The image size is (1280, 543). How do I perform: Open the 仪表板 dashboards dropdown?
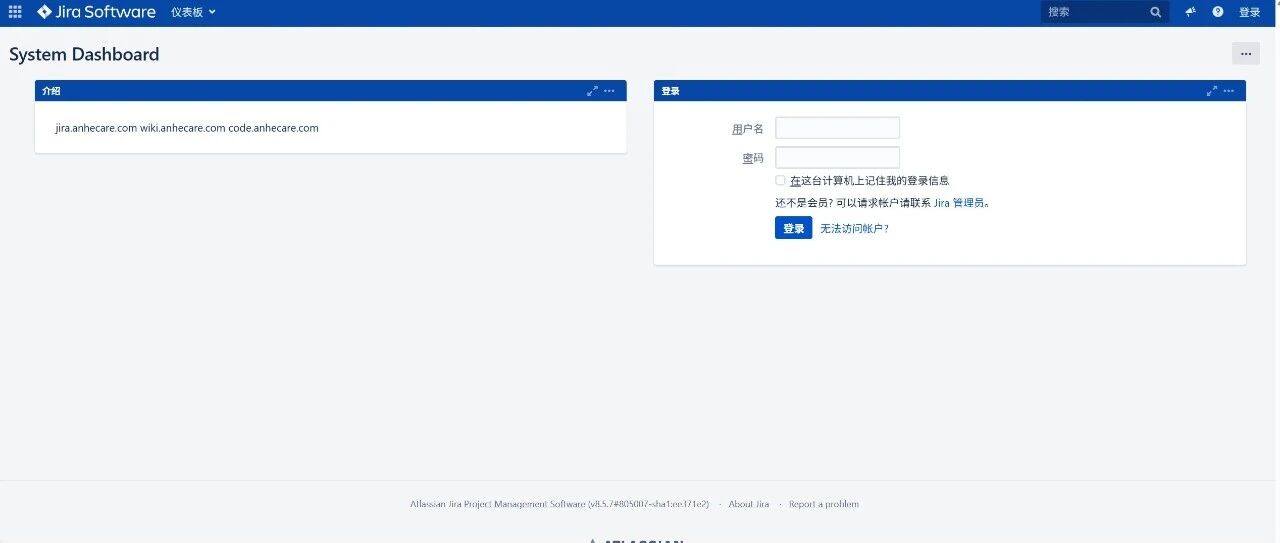(193, 12)
